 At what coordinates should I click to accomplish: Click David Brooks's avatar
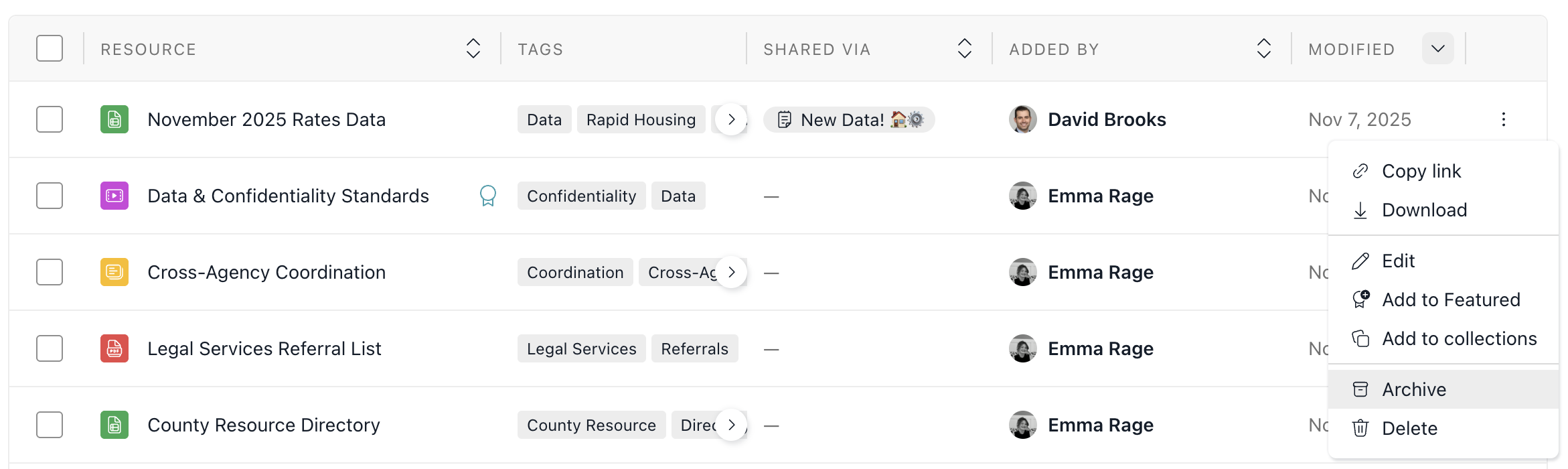1022,120
